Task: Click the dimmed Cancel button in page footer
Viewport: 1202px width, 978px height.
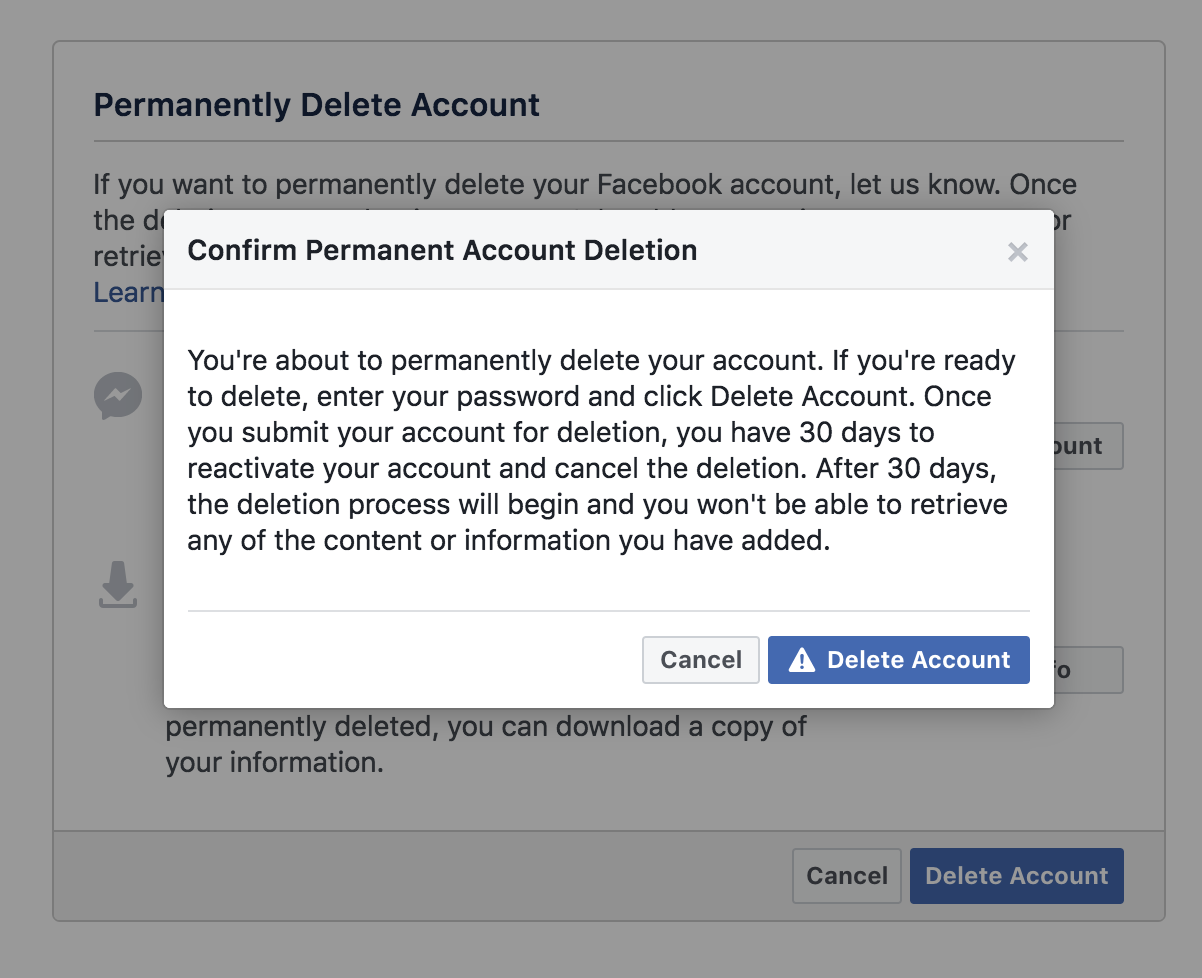Action: pos(847,876)
